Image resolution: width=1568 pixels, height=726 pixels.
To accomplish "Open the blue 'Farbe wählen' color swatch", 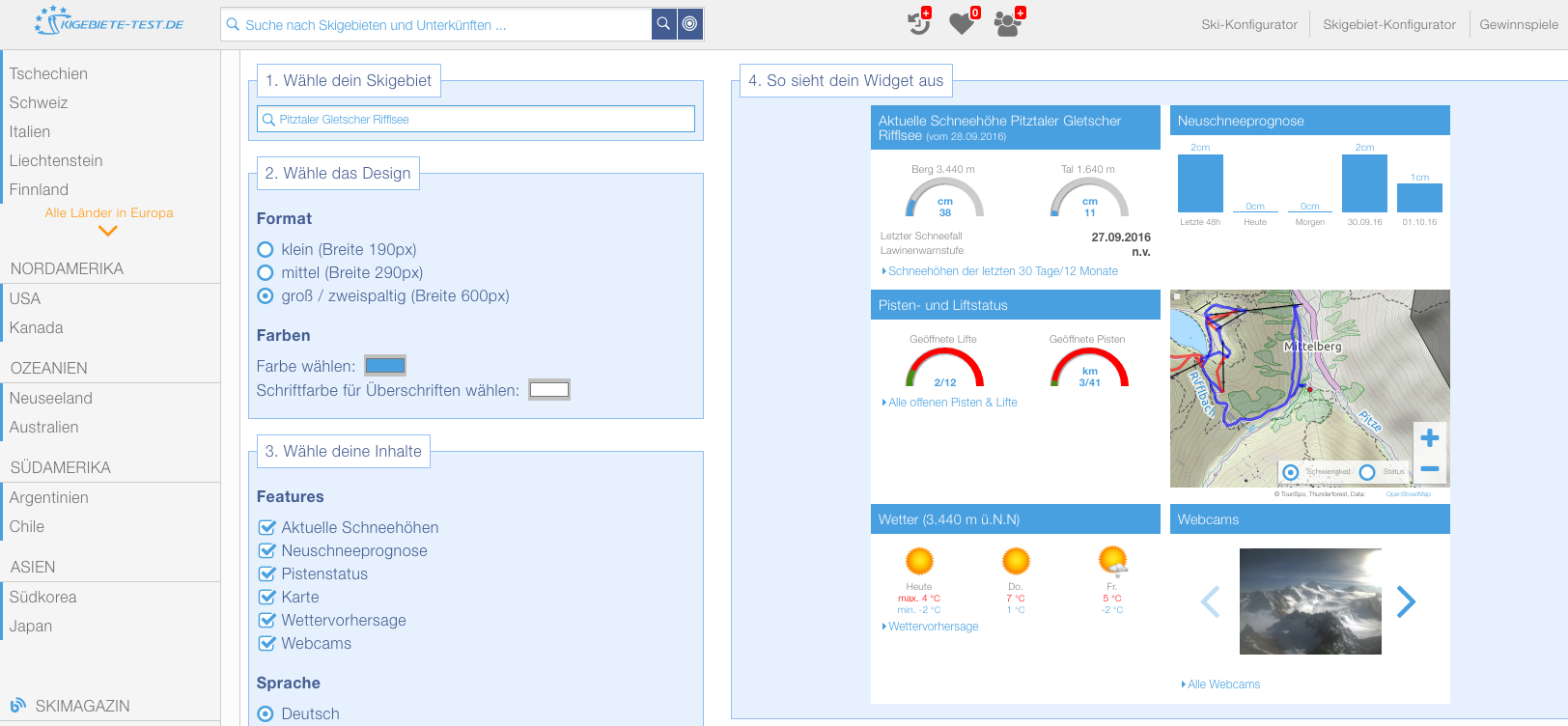I will tap(385, 366).
